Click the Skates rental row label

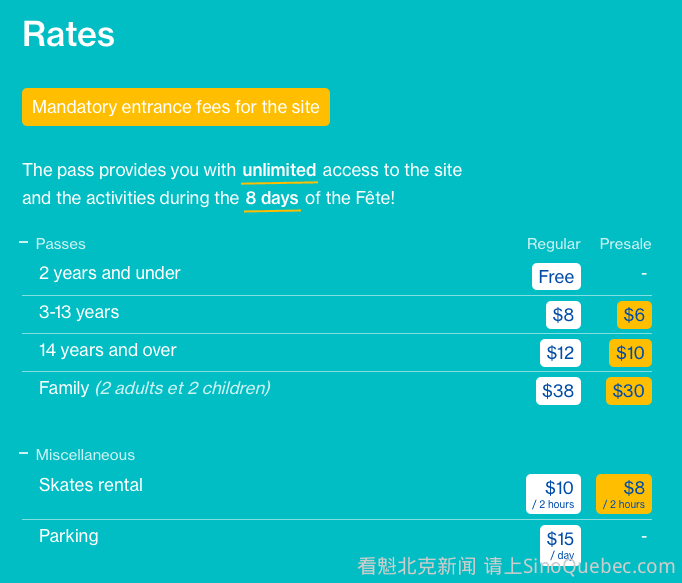[x=91, y=485]
